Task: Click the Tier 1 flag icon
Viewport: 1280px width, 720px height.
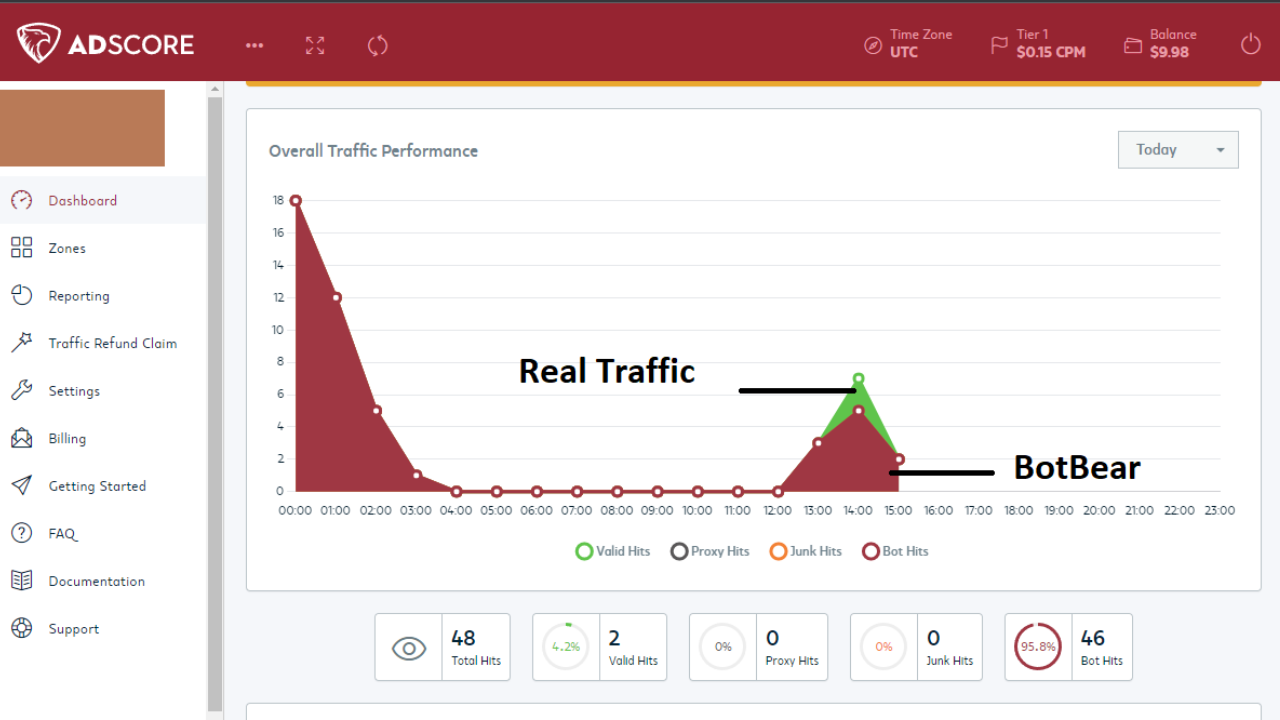Action: point(998,45)
